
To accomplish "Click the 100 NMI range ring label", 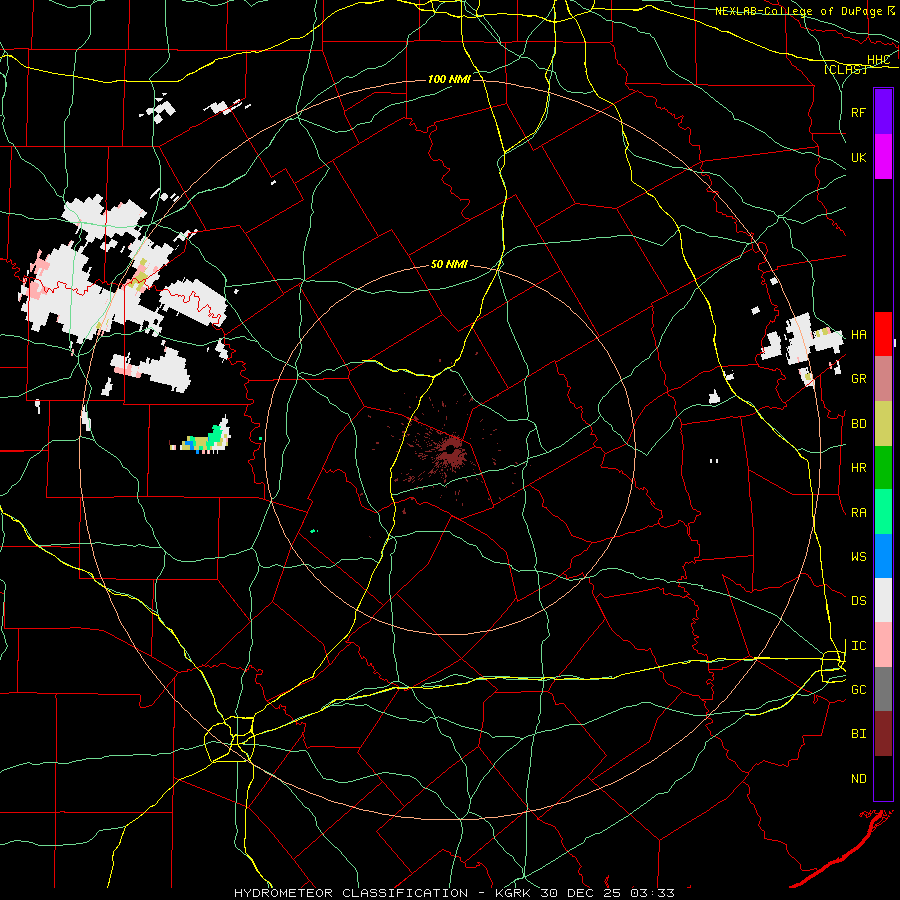I will pyautogui.click(x=449, y=79).
